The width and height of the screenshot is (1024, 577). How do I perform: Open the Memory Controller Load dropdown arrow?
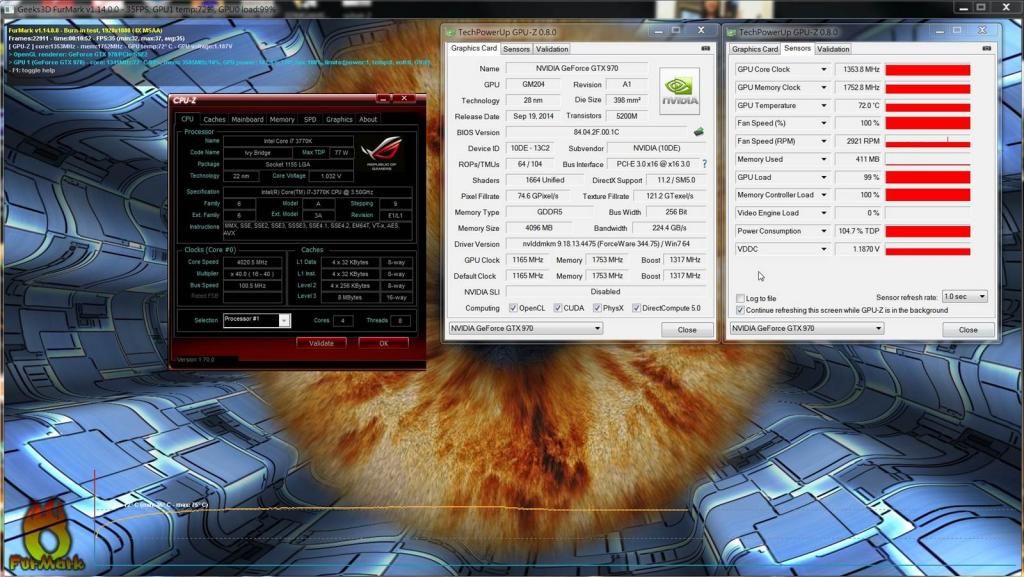824,195
